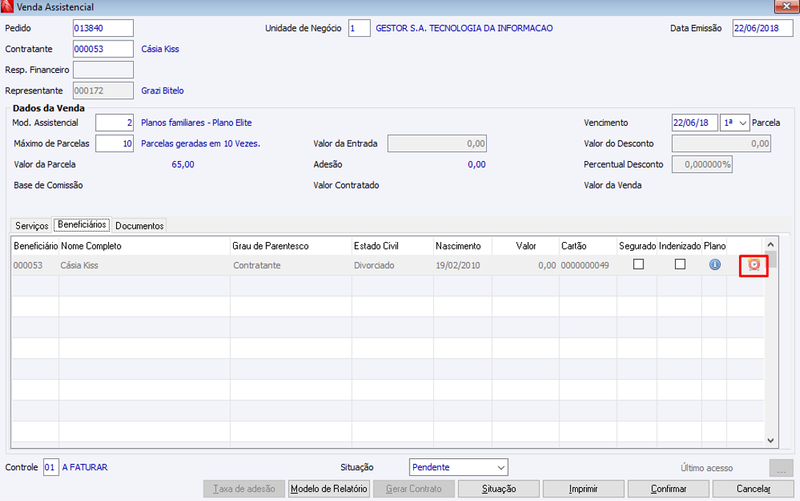
Task: Tick the Segurado checkbox for Cásia Kiss
Action: coord(638,264)
